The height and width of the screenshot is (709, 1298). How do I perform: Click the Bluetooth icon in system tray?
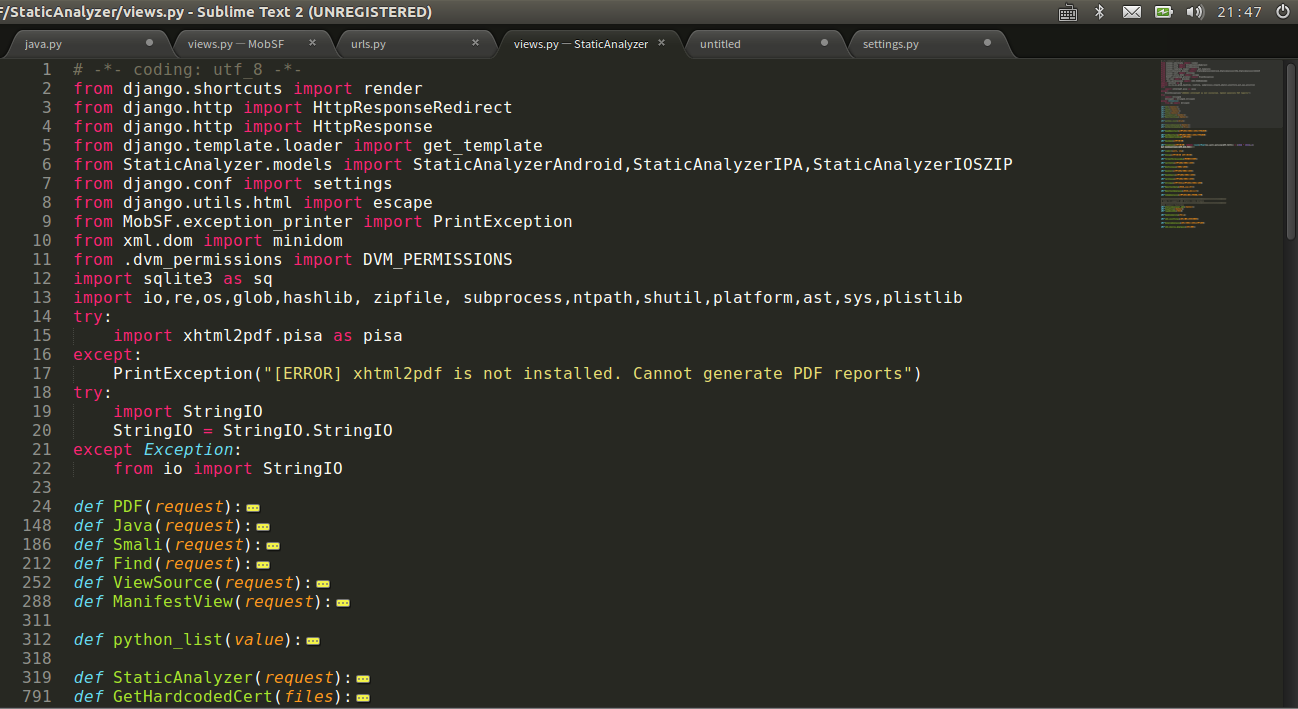click(x=1099, y=12)
